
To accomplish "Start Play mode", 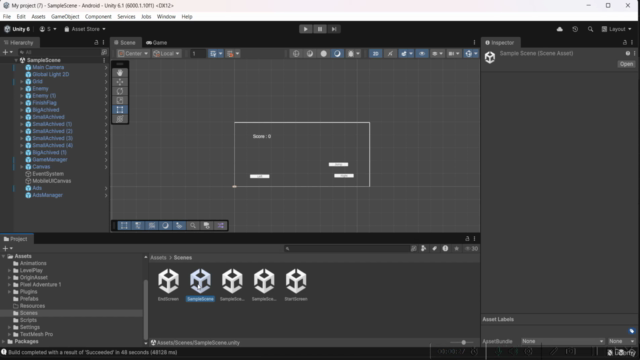I will pyautogui.click(x=305, y=29).
